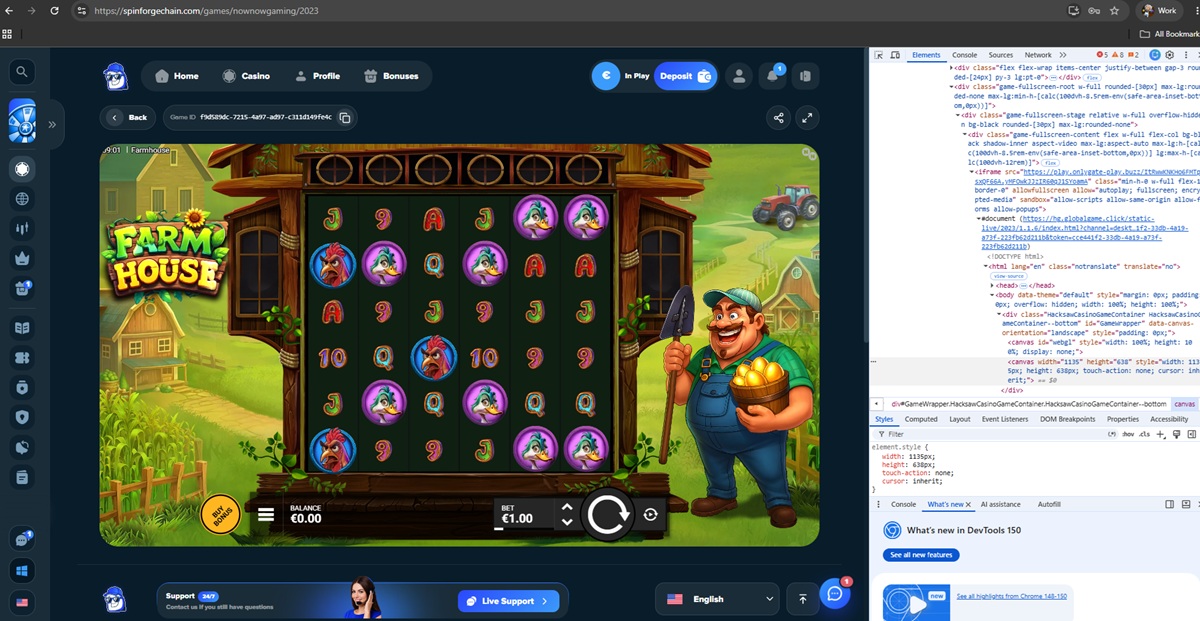Open the notifications bell icon
This screenshot has height=621, width=1200.
click(x=772, y=76)
